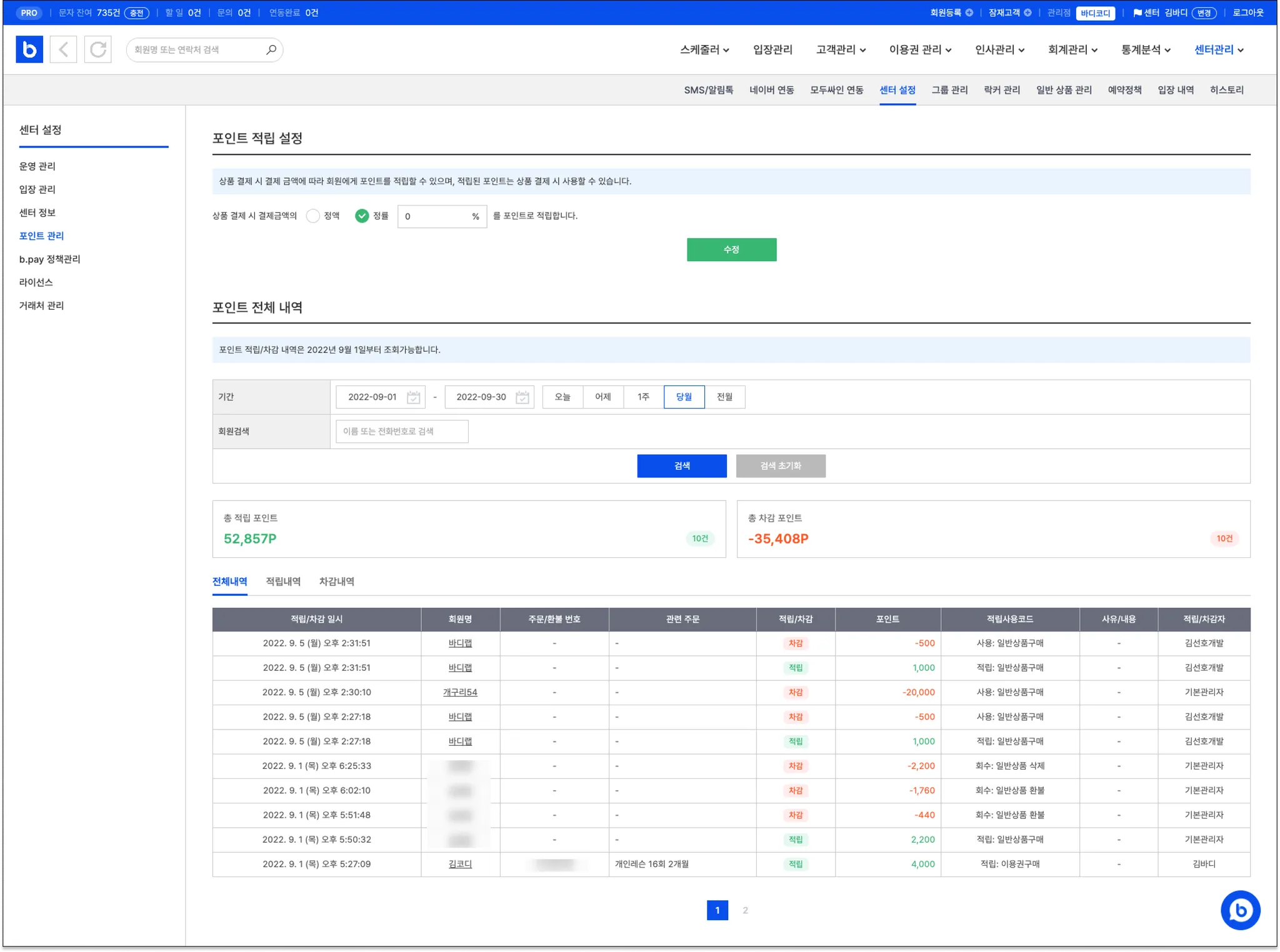Select the 정률 radio option
1280x952 pixels.
(362, 216)
